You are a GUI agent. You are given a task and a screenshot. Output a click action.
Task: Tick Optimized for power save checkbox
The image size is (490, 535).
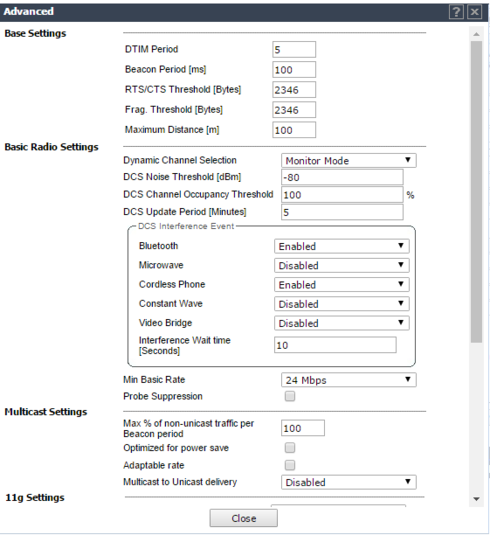(290, 448)
